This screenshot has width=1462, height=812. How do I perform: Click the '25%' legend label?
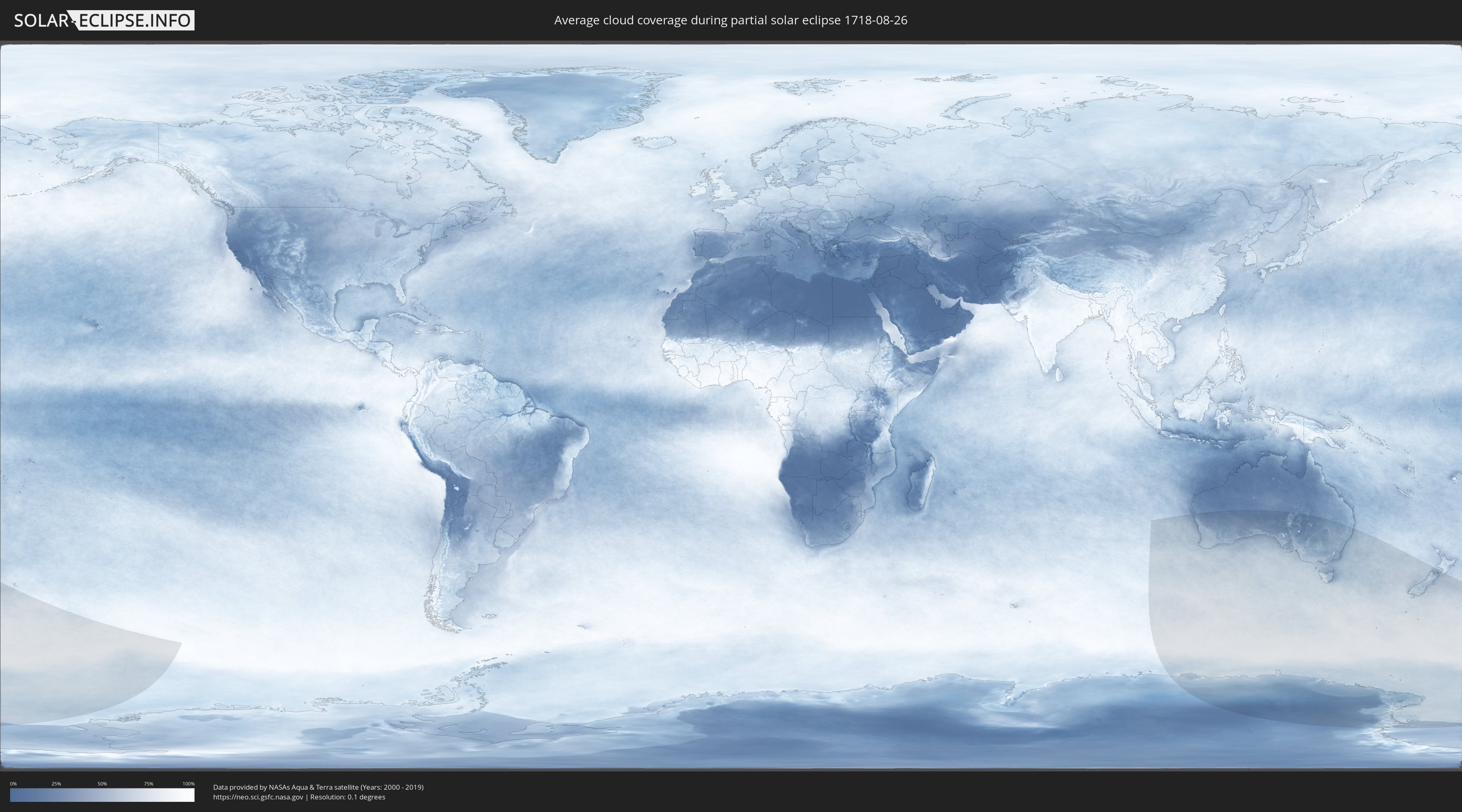tap(56, 784)
